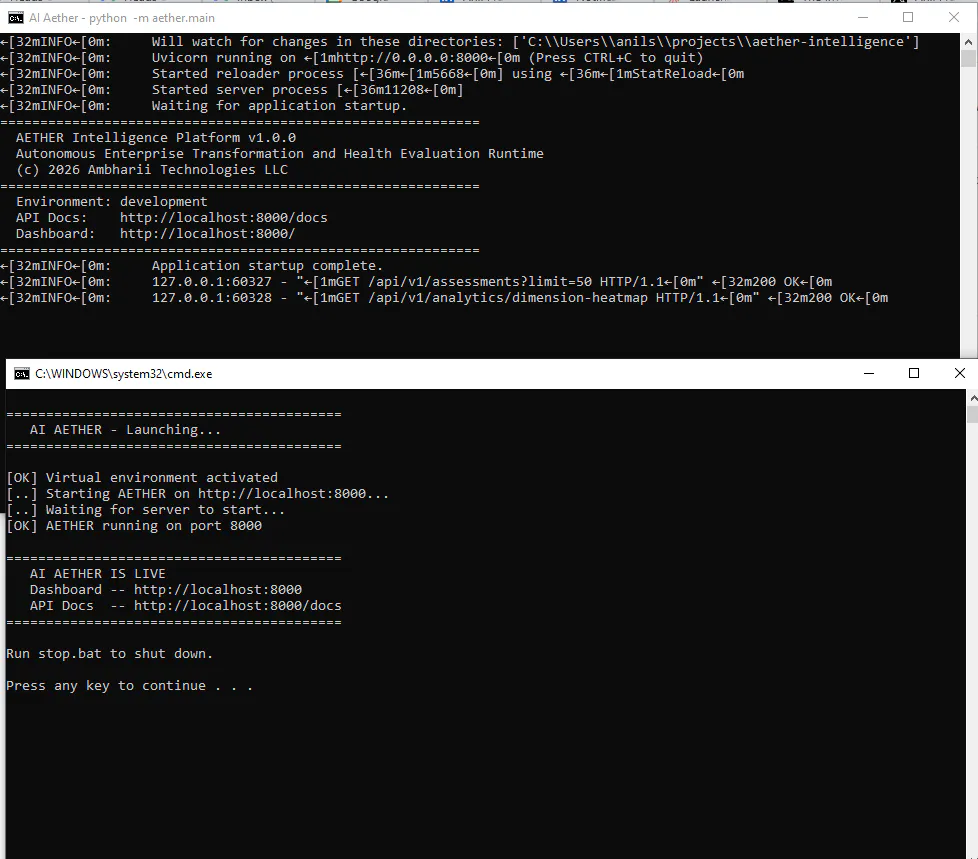This screenshot has width=978, height=859.
Task: Click API Docs localhost:8000/docs in cmd.exe window
Action: (186, 606)
